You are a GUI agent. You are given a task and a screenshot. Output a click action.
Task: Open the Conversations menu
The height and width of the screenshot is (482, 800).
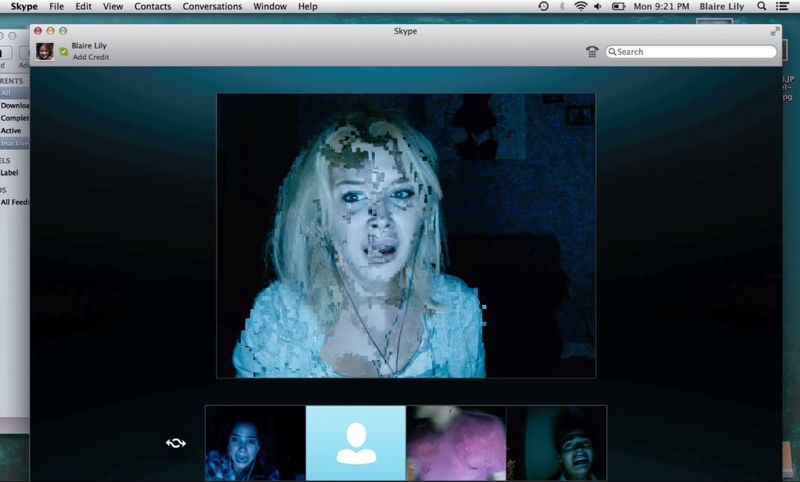212,7
